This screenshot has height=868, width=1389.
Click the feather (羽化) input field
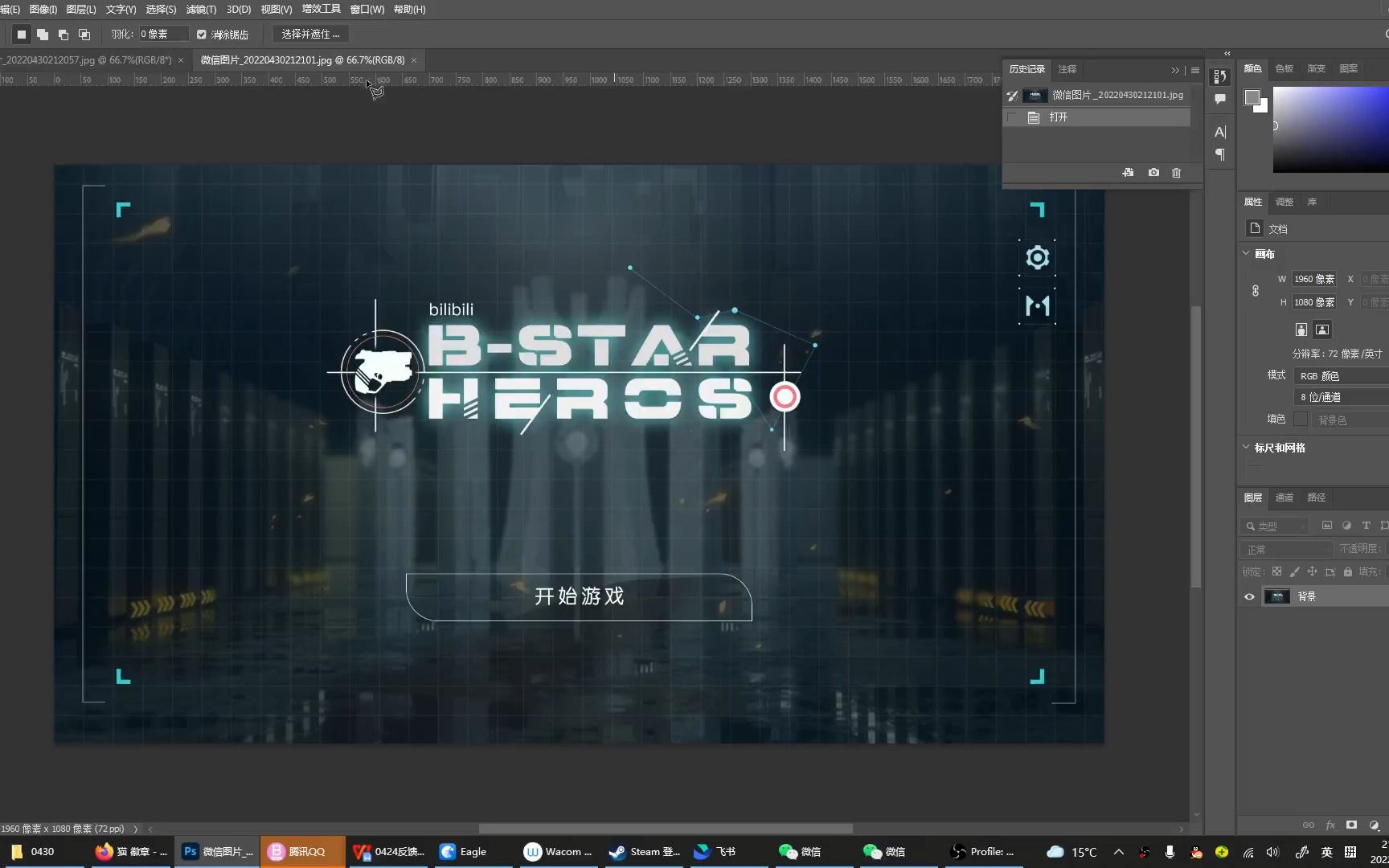click(x=163, y=35)
